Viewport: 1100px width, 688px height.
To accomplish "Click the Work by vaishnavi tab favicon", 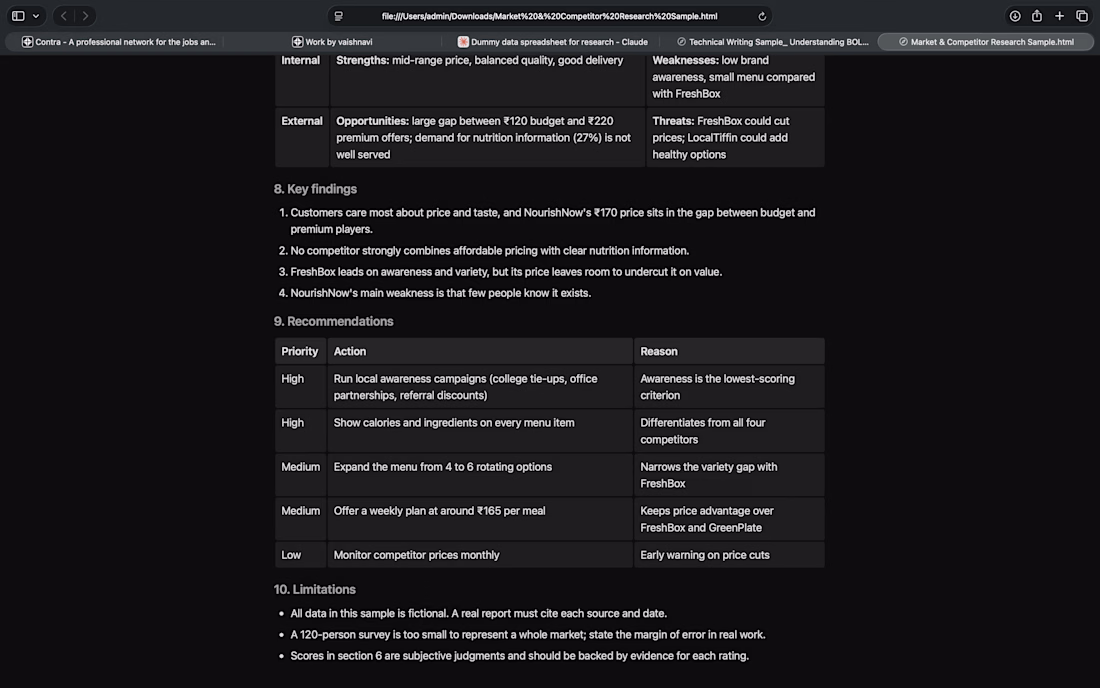I will click(297, 42).
